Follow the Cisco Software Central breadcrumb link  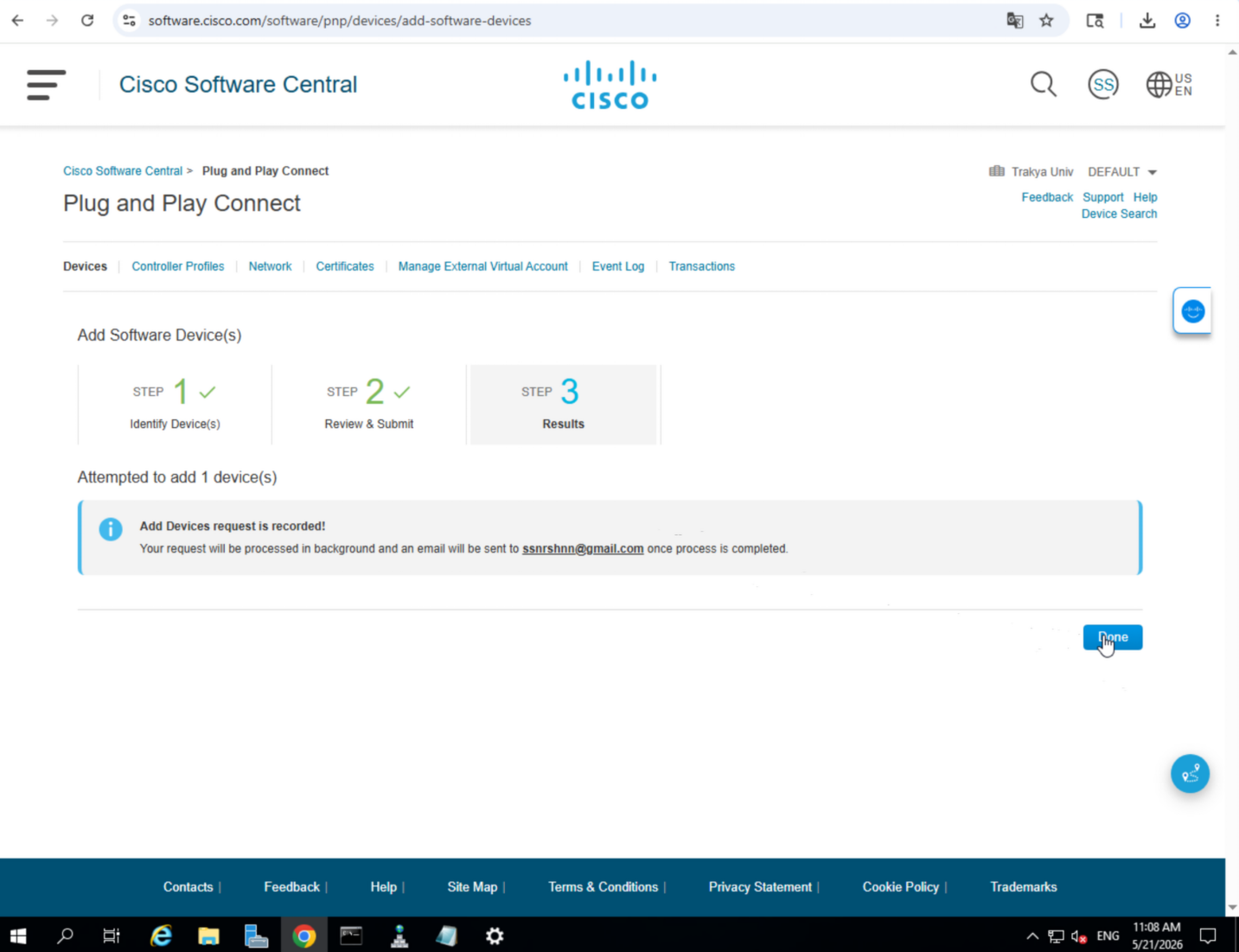pos(123,171)
